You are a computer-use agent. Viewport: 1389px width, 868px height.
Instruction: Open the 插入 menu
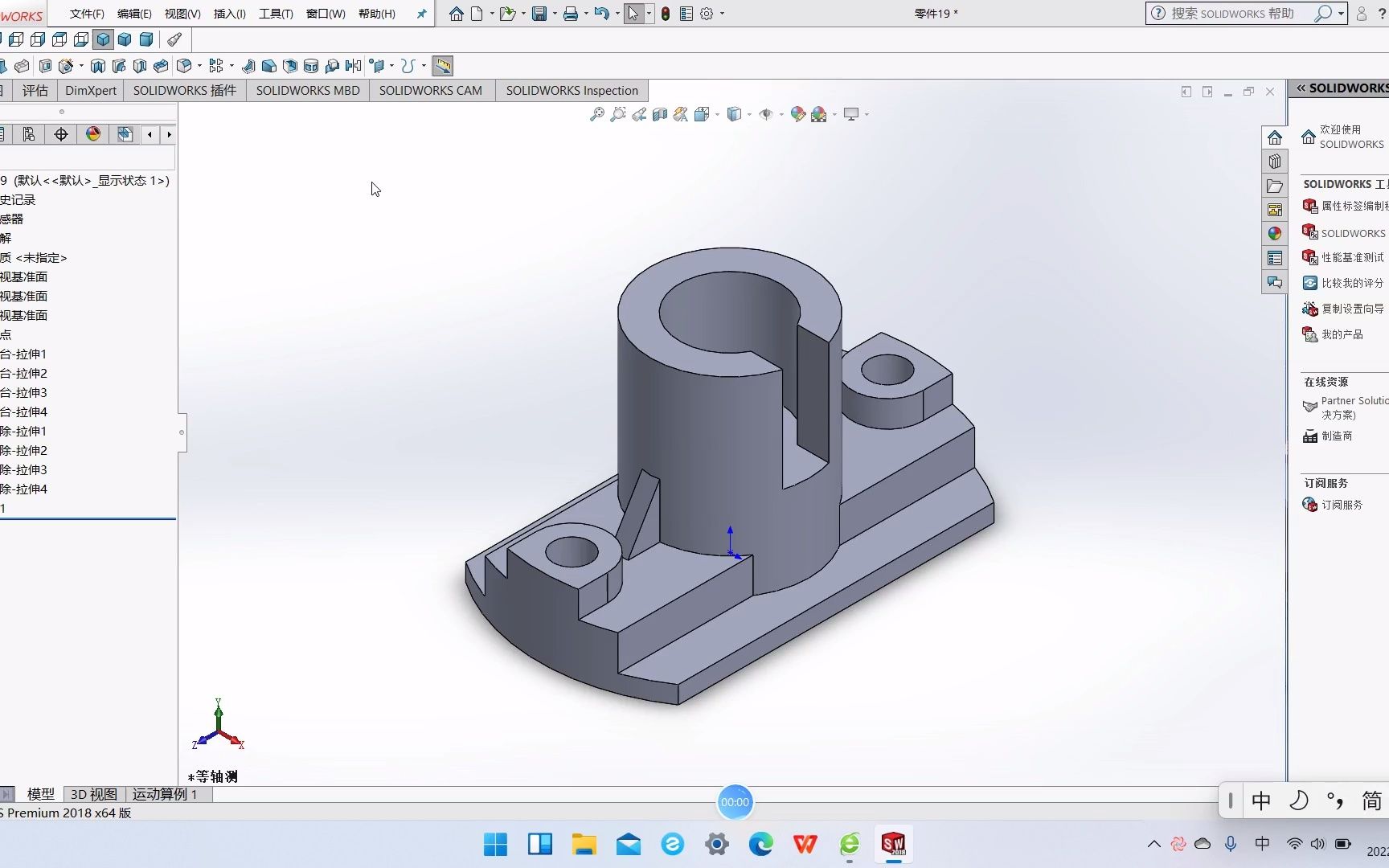[228, 14]
